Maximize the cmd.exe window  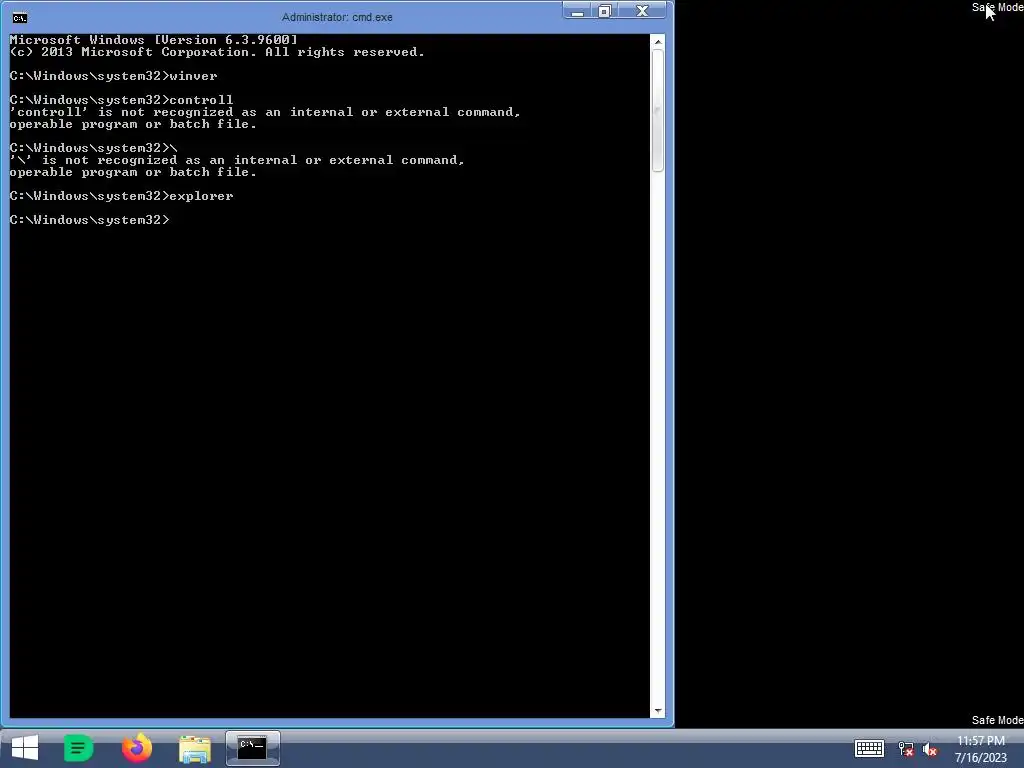[605, 11]
